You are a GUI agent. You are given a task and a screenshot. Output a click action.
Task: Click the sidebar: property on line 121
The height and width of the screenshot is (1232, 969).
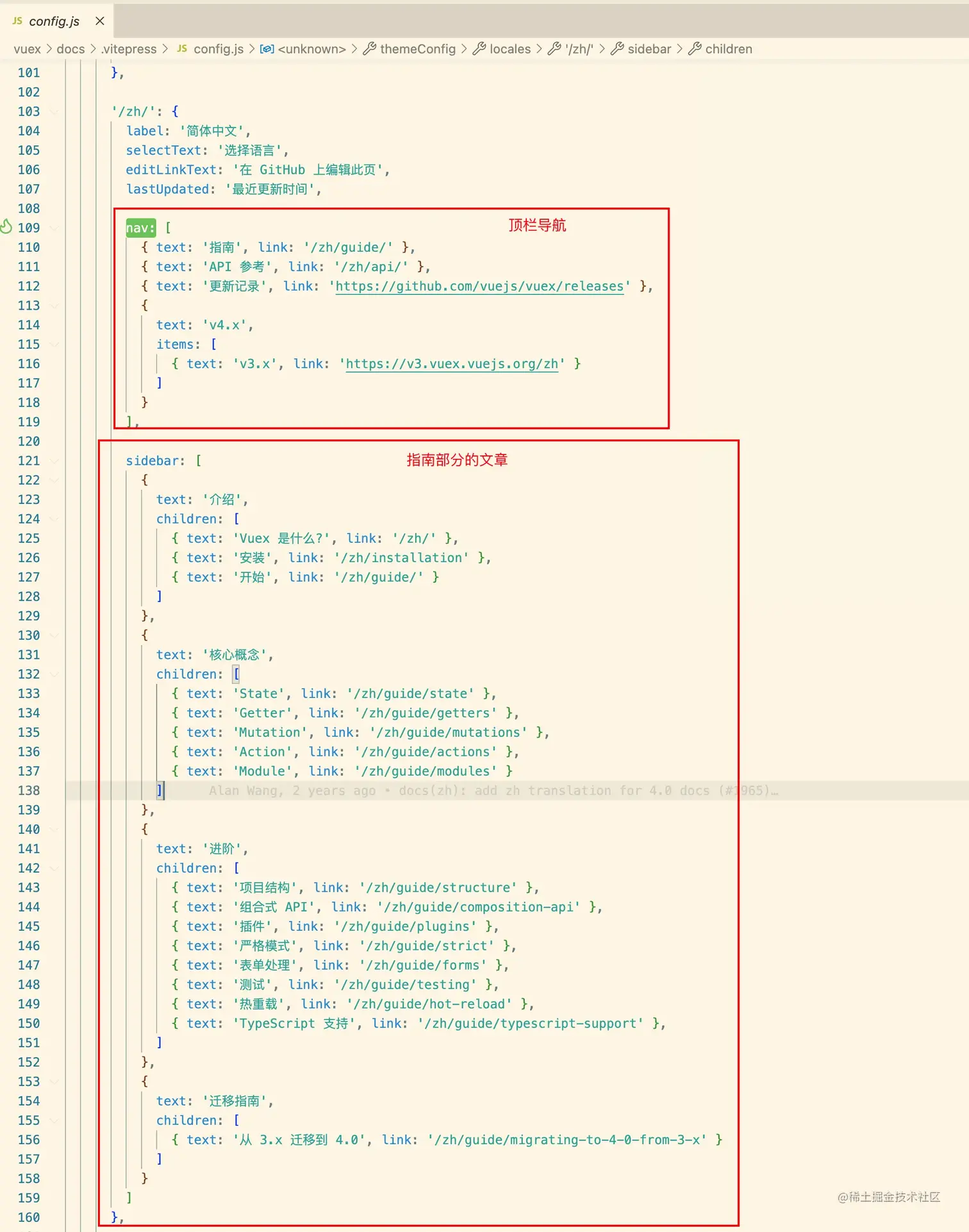coord(155,460)
